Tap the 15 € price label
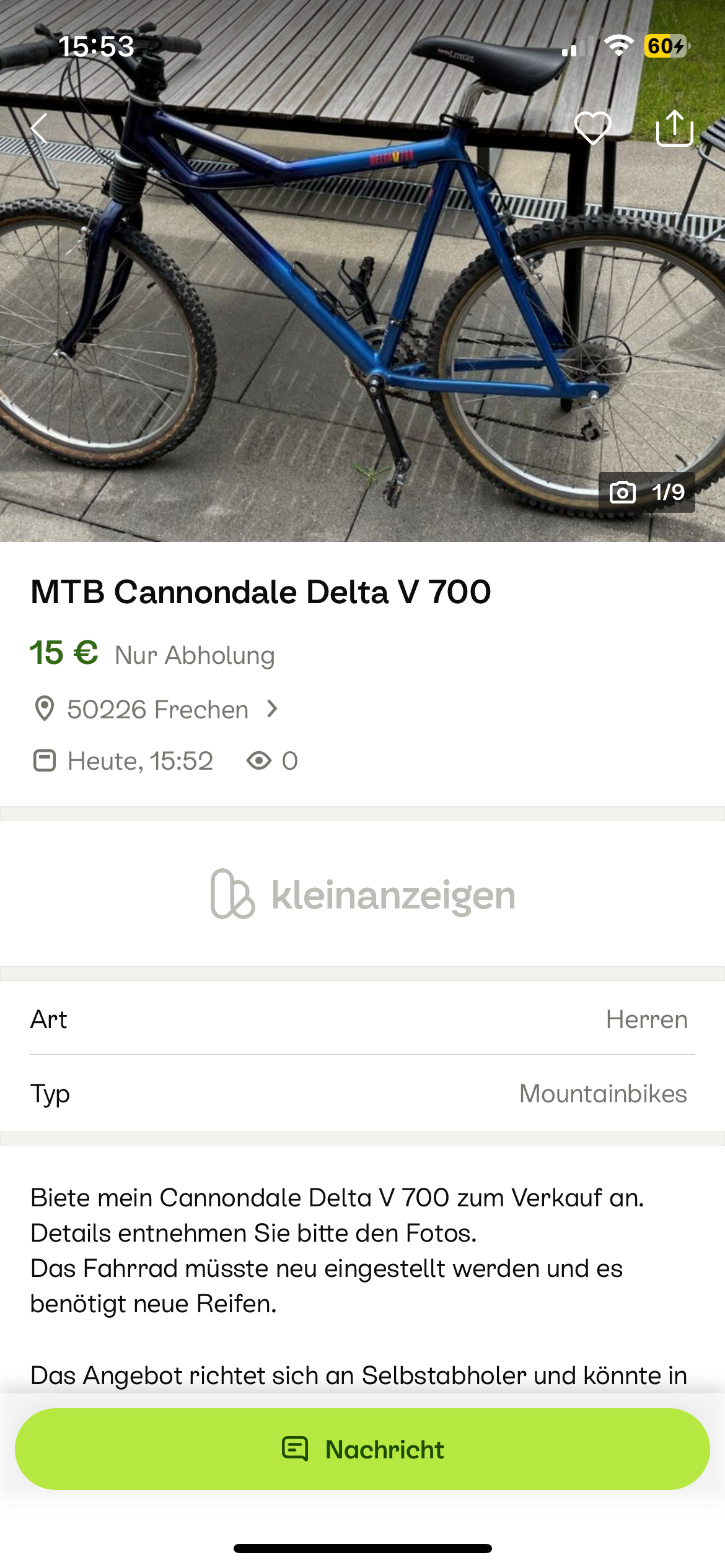The height and width of the screenshot is (1568, 725). (x=64, y=653)
